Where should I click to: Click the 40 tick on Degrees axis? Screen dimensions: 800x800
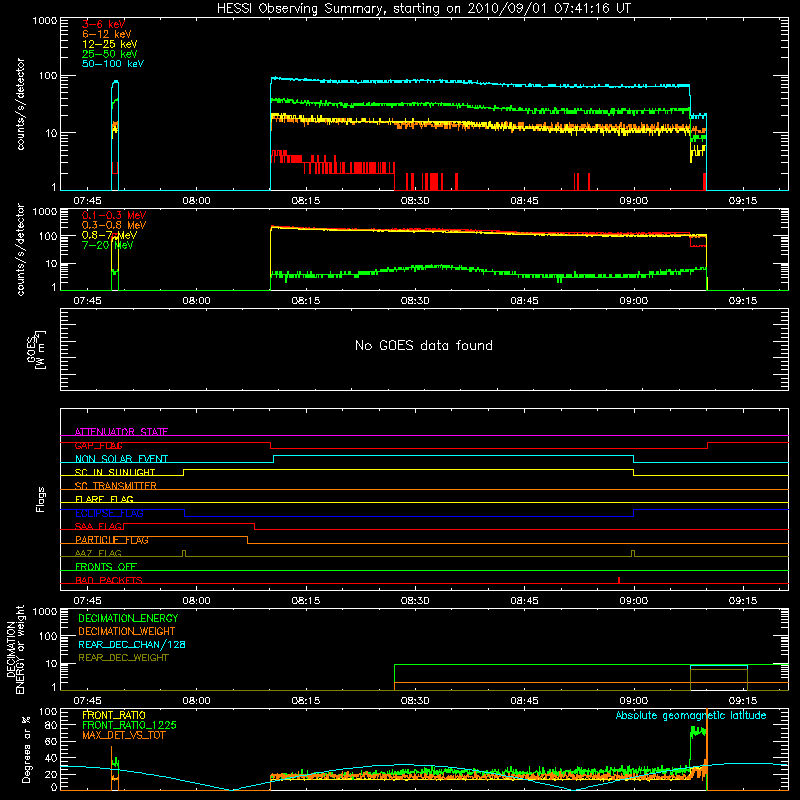(51, 758)
